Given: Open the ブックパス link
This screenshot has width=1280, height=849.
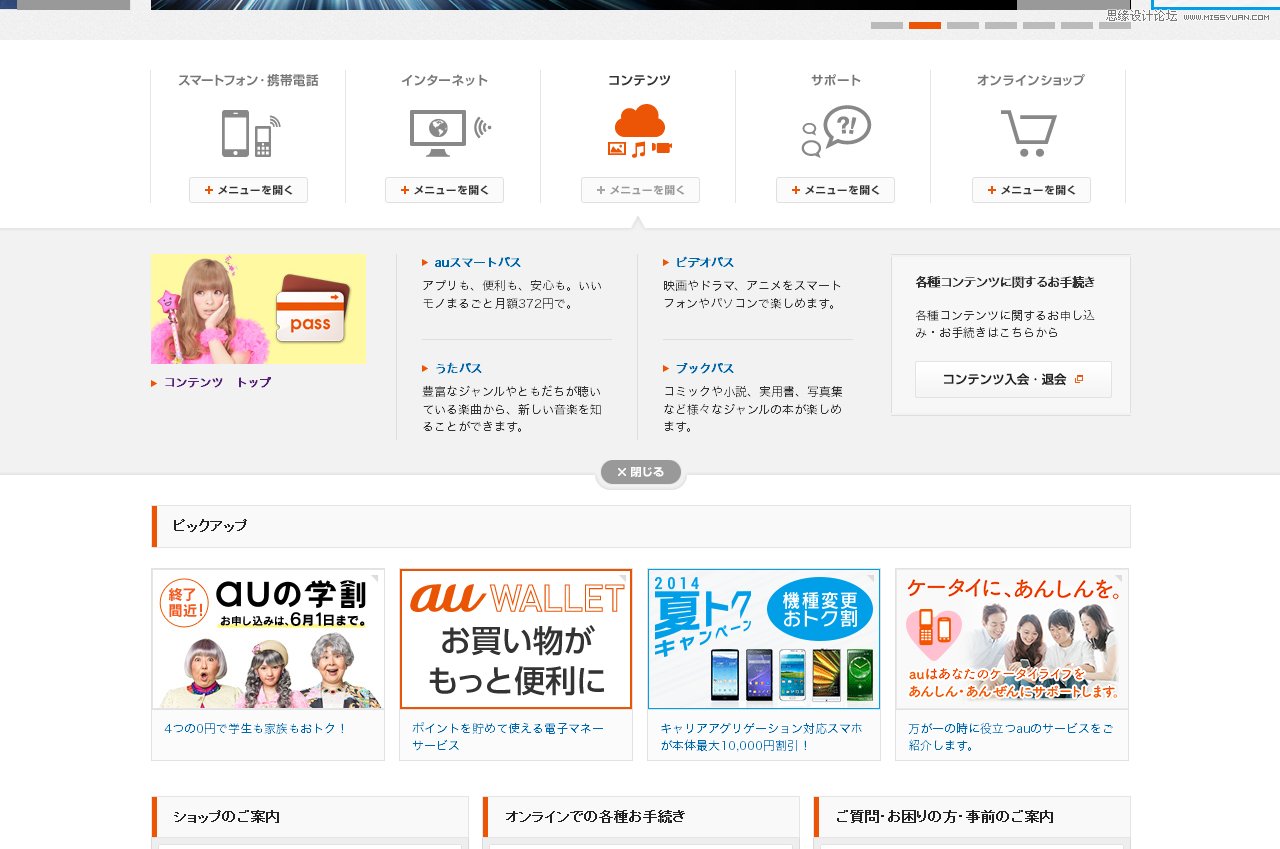Looking at the screenshot, I should point(704,368).
